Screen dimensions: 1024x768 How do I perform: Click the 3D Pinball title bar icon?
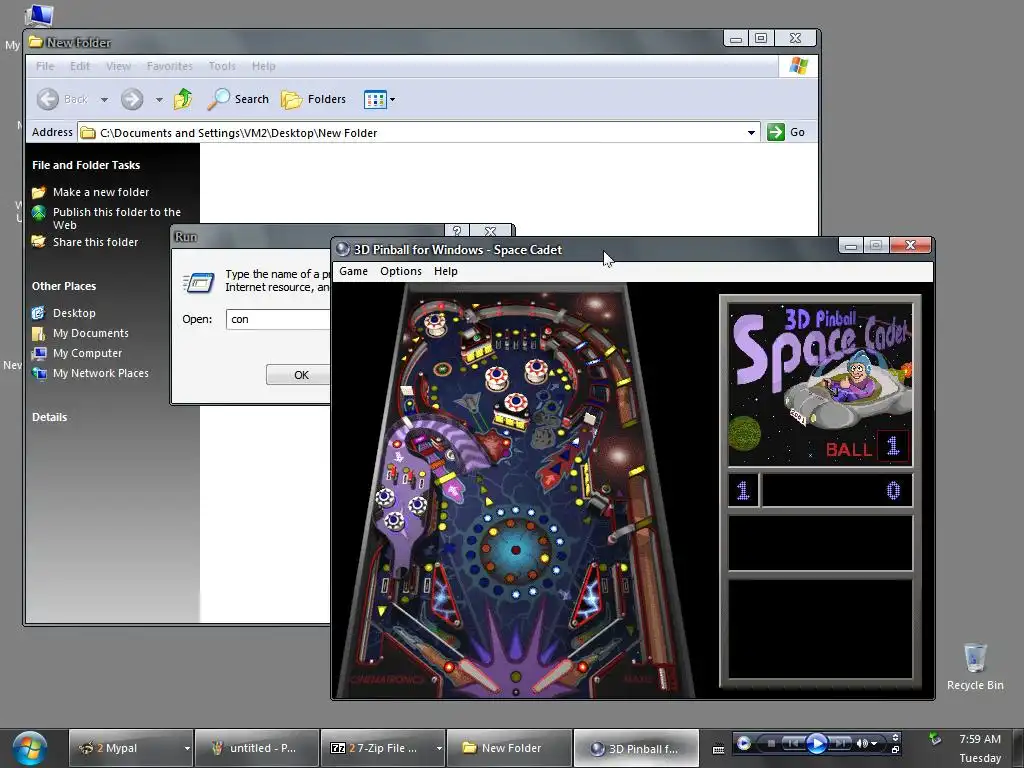(342, 249)
